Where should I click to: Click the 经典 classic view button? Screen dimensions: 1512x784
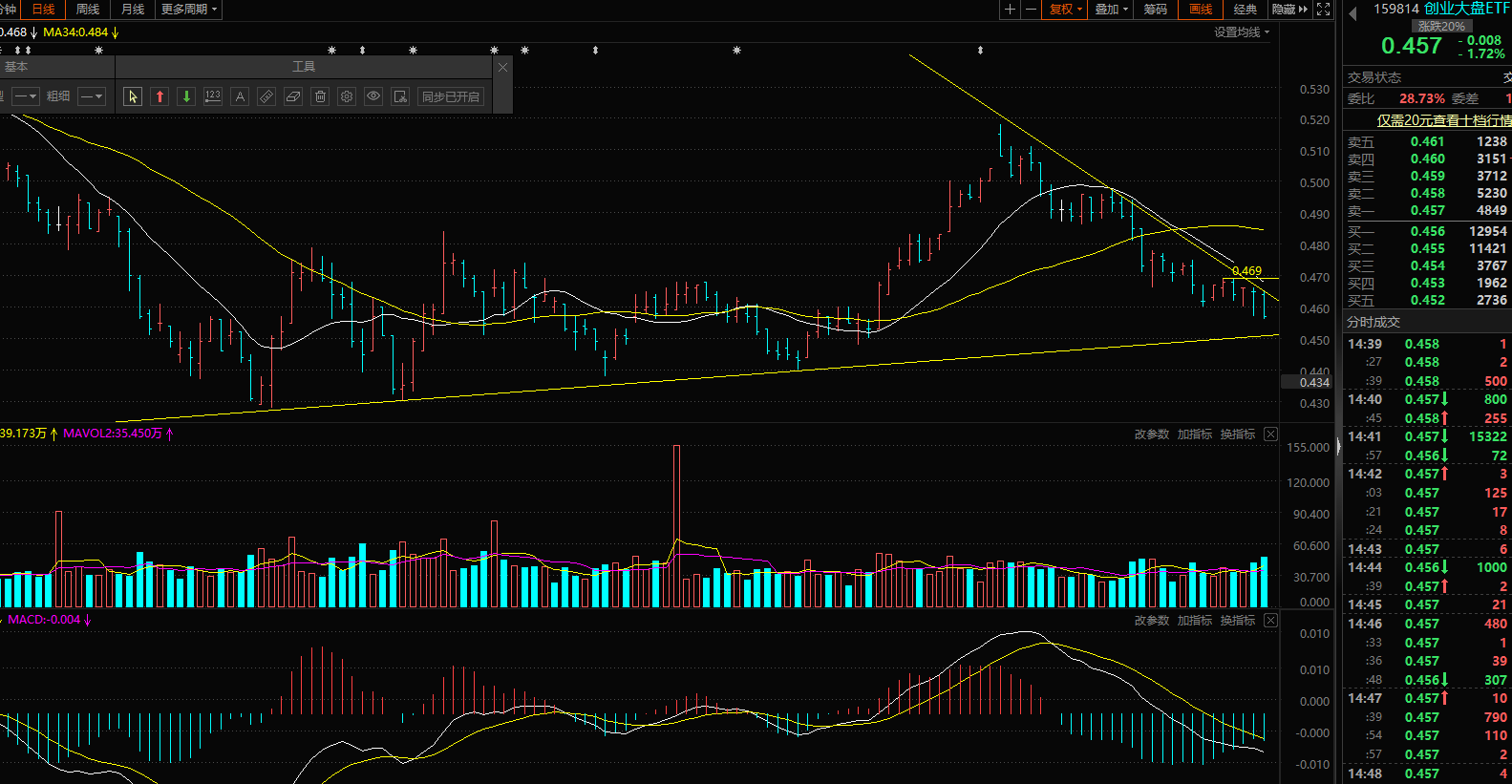(x=1246, y=10)
